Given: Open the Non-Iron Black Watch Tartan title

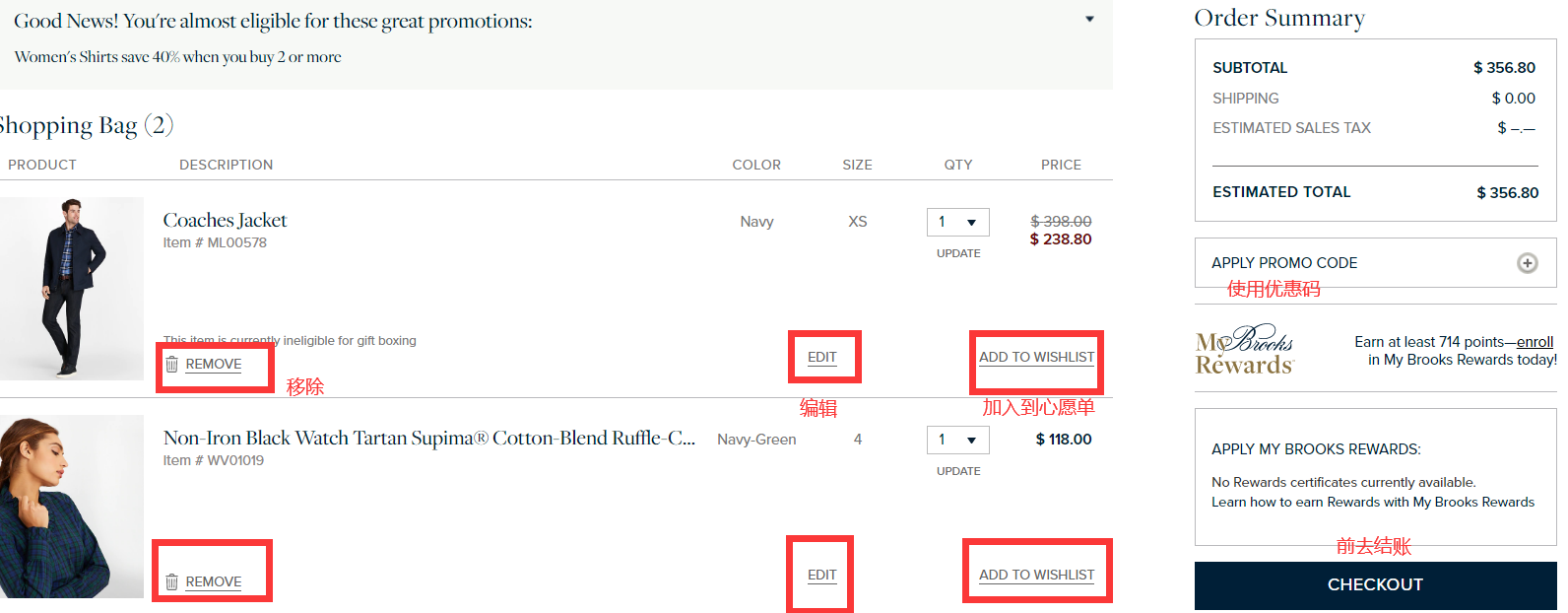Looking at the screenshot, I should tap(428, 439).
